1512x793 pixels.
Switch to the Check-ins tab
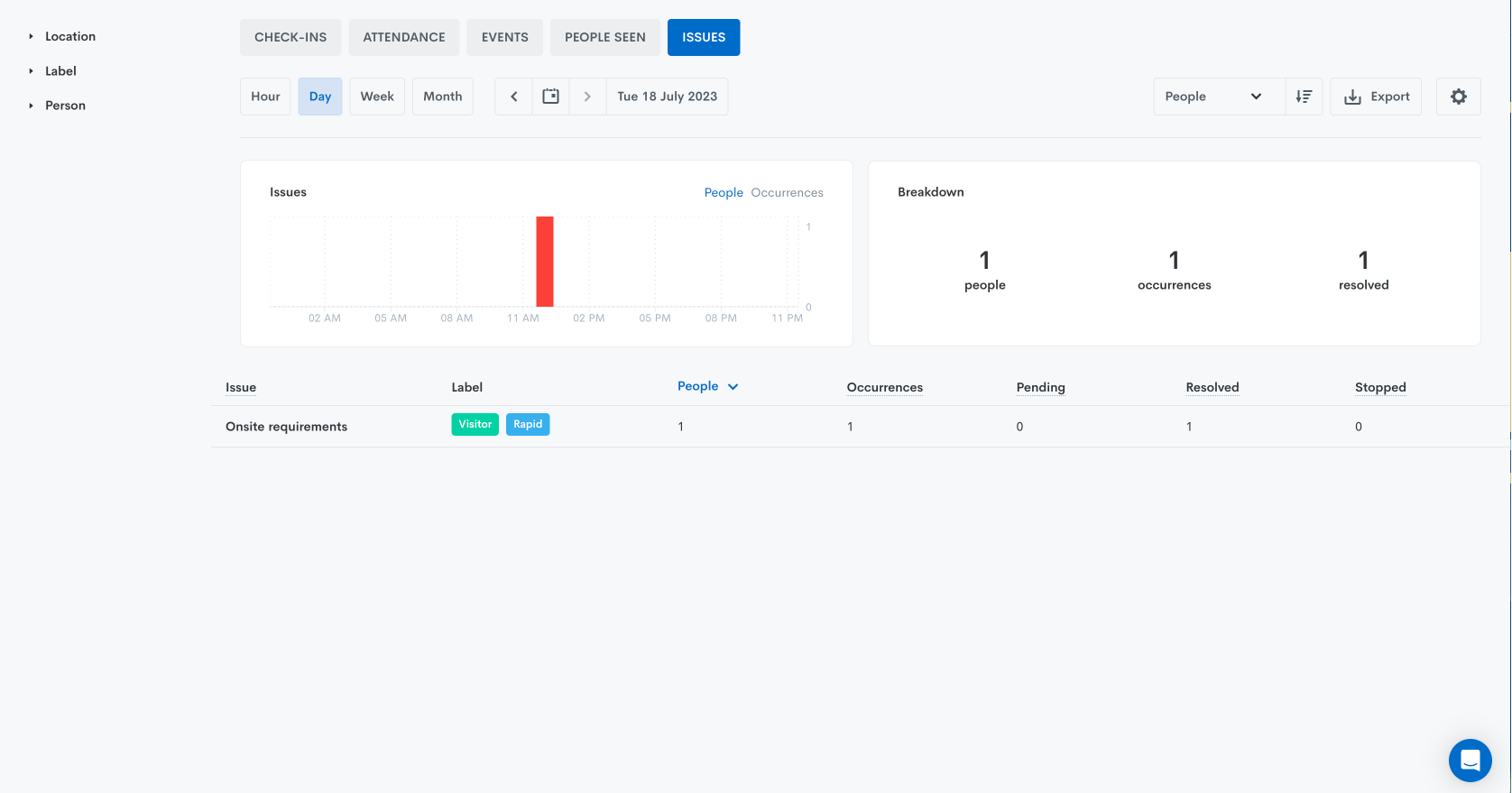(x=290, y=37)
